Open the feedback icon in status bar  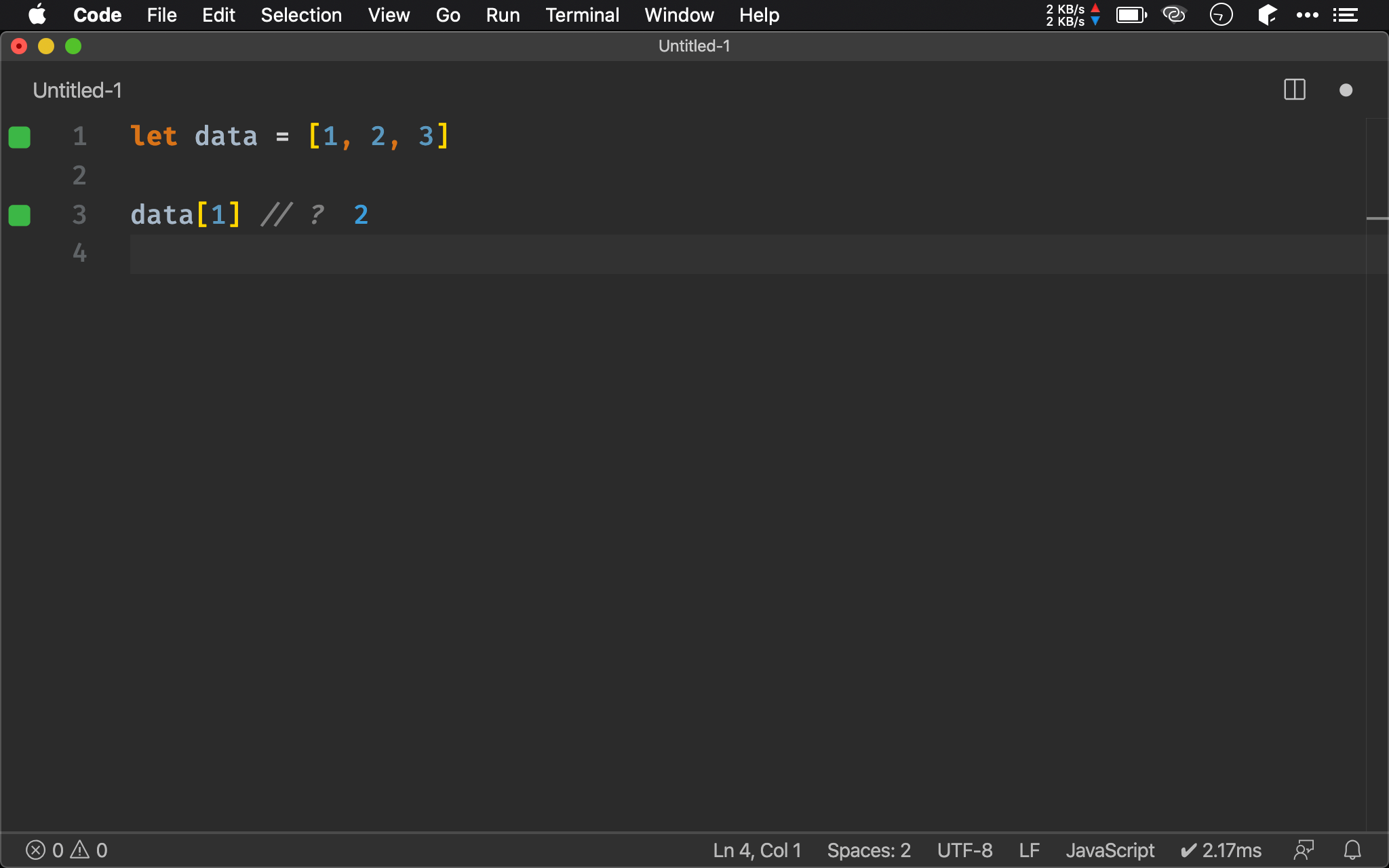1304,850
